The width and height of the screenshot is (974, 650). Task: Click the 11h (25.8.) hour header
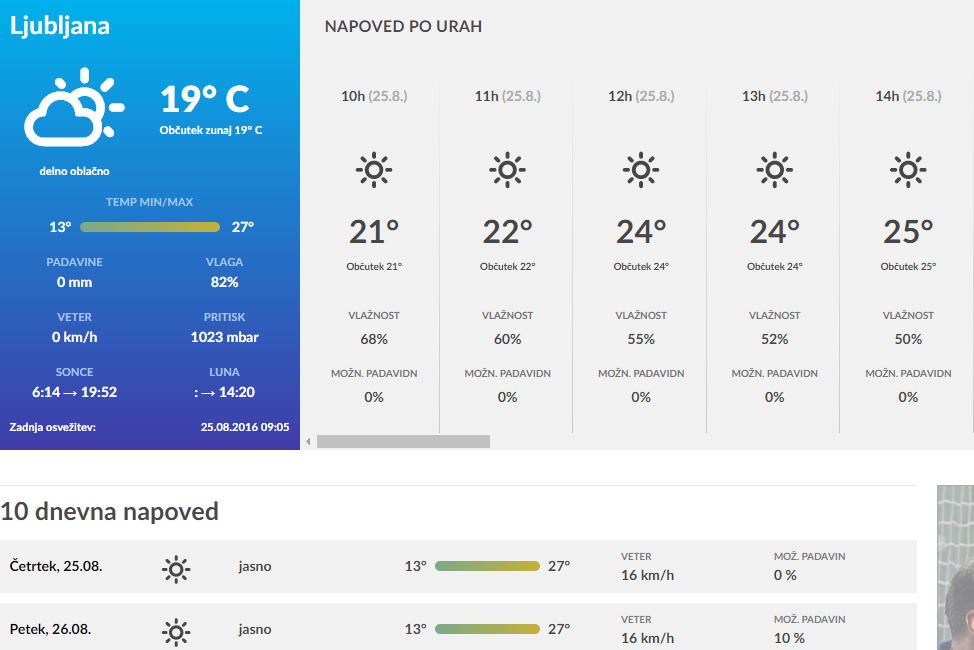pyautogui.click(x=507, y=96)
